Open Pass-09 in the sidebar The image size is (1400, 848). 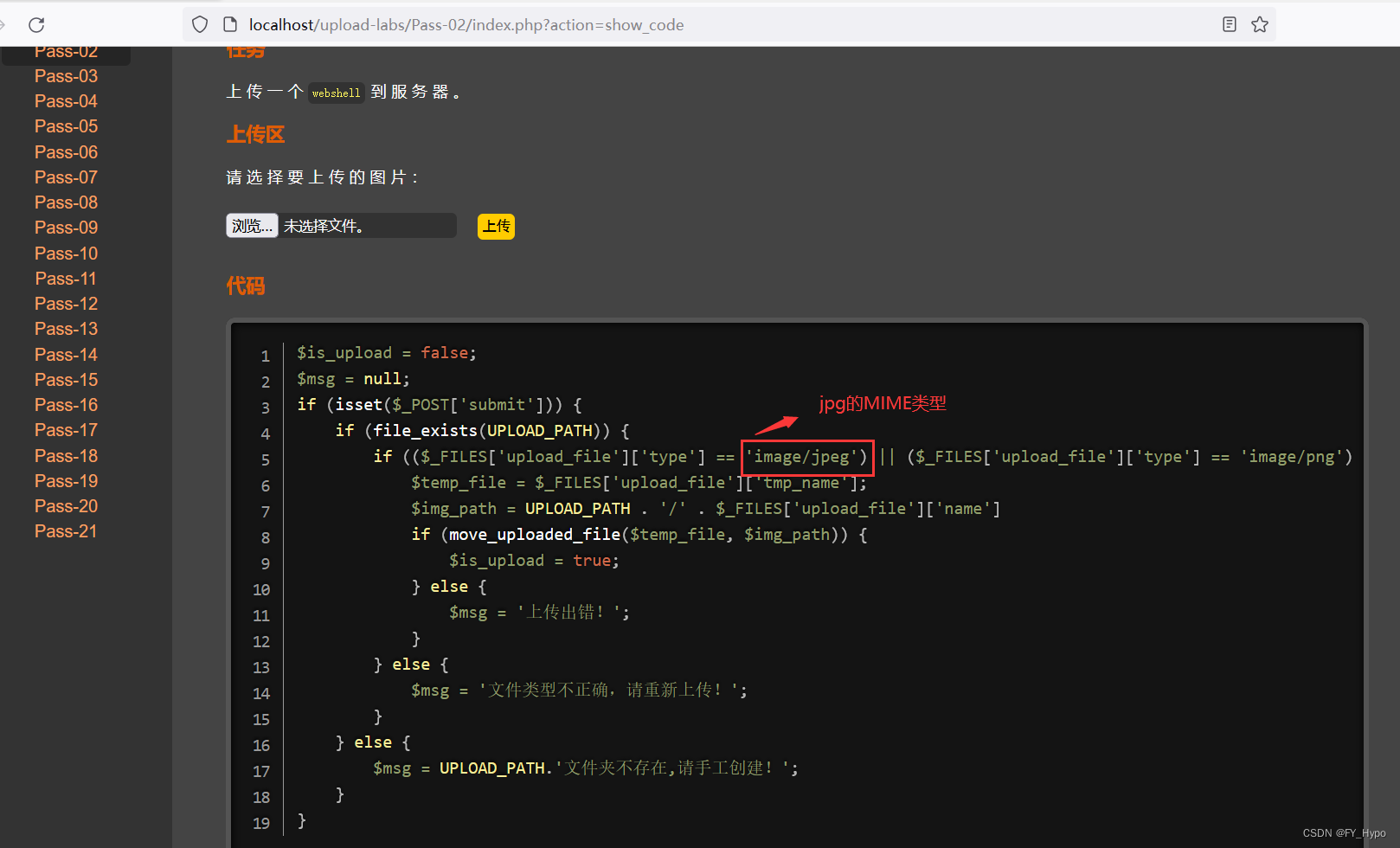[67, 228]
